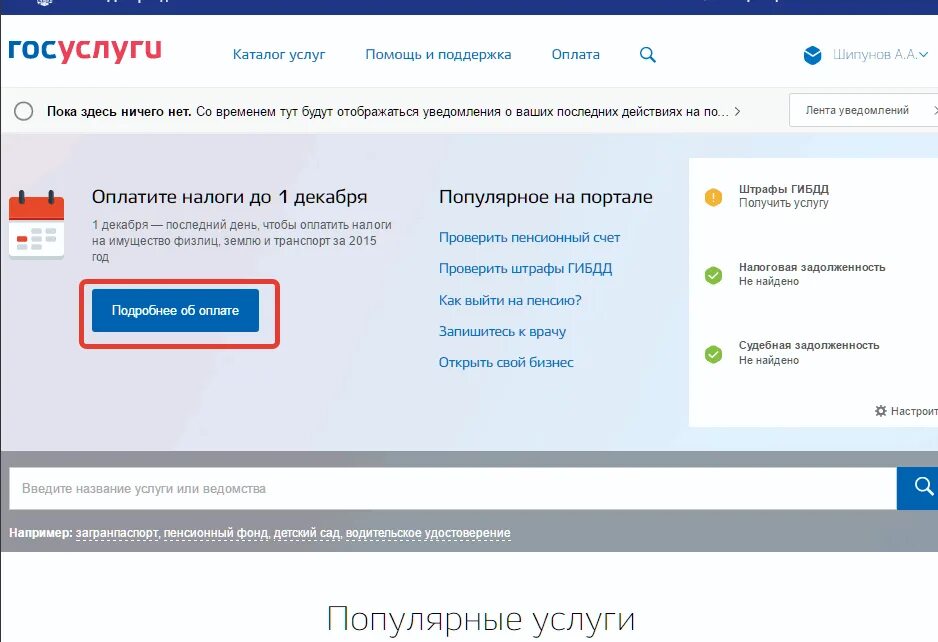Click inside the service name search field

pos(453,488)
